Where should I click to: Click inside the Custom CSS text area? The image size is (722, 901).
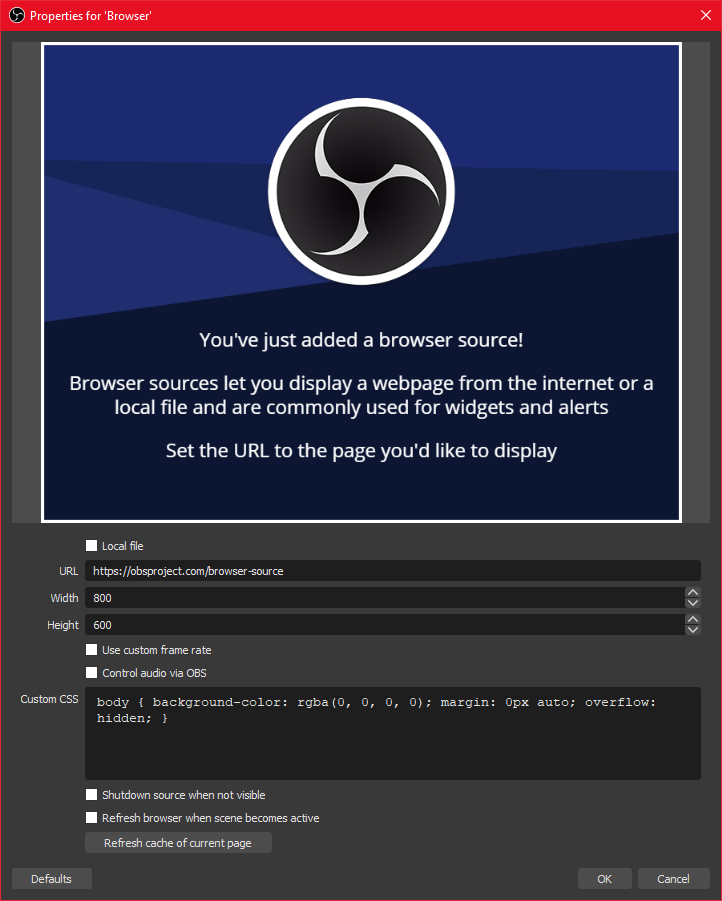coord(393,733)
